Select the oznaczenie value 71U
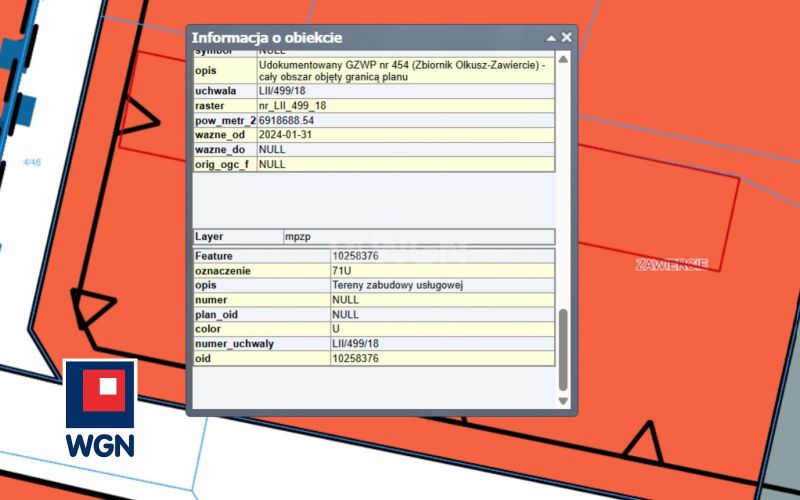Image resolution: width=800 pixels, height=500 pixels. click(x=345, y=271)
